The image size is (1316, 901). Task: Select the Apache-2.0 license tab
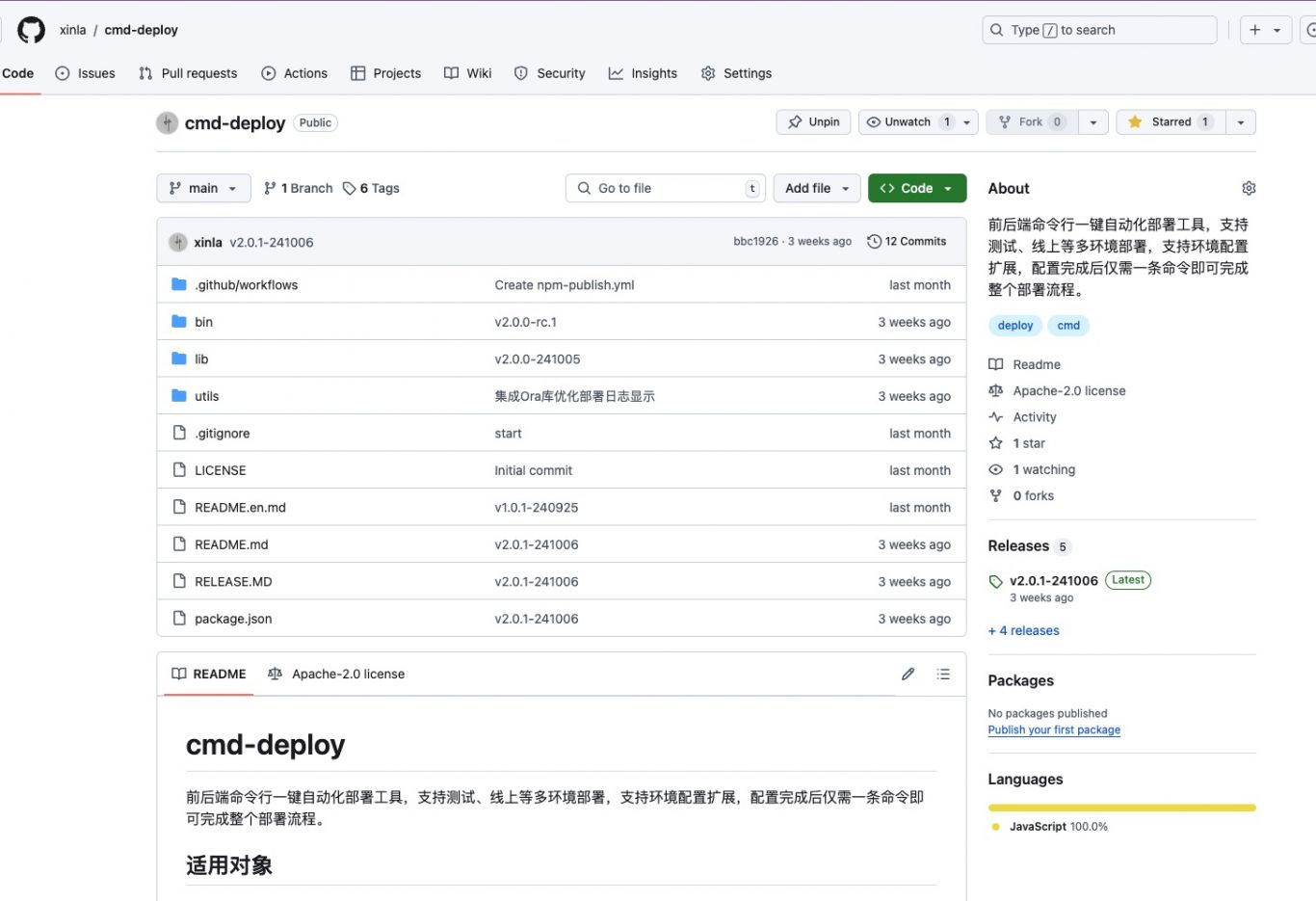pos(335,674)
